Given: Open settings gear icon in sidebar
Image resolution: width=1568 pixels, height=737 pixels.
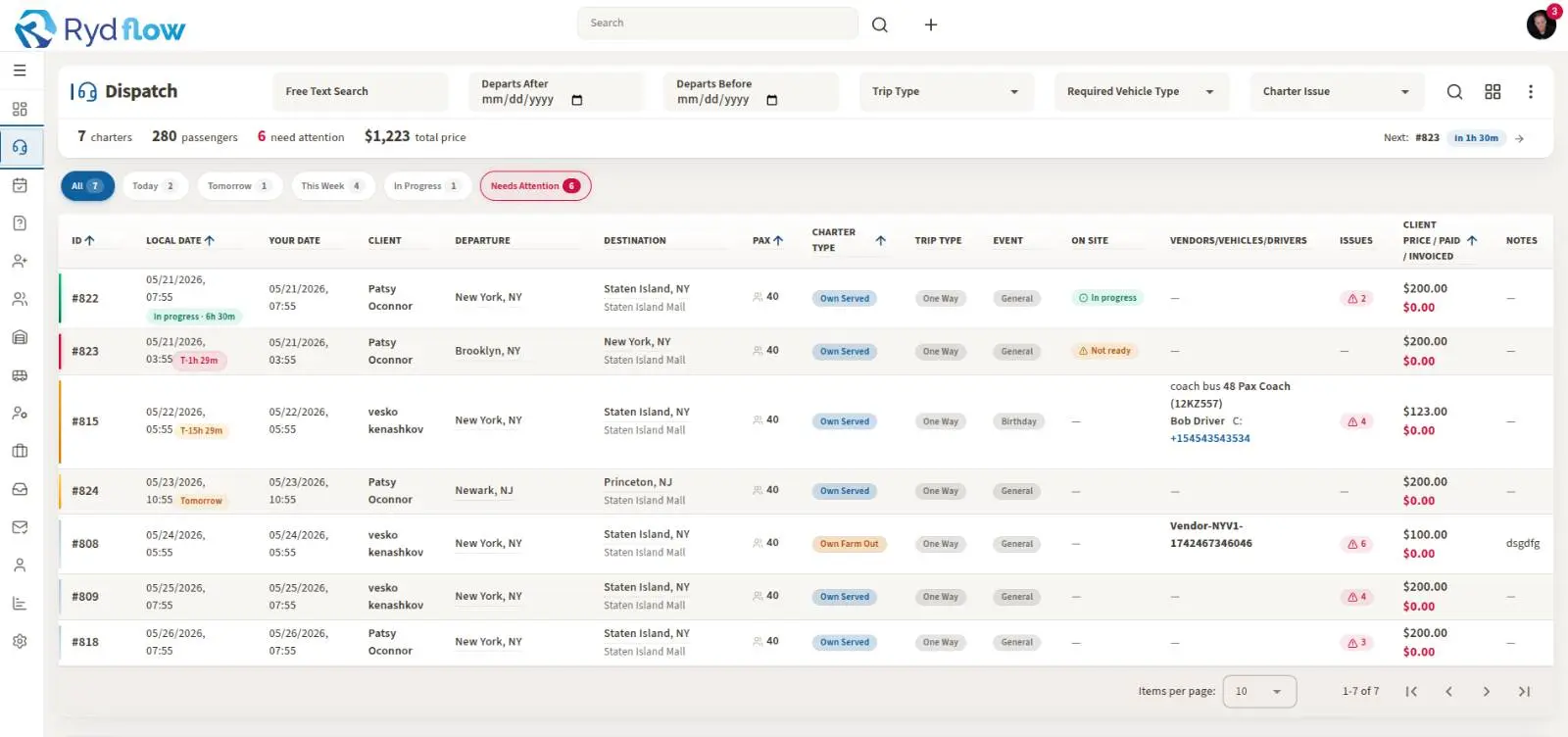Looking at the screenshot, I should pos(20,641).
